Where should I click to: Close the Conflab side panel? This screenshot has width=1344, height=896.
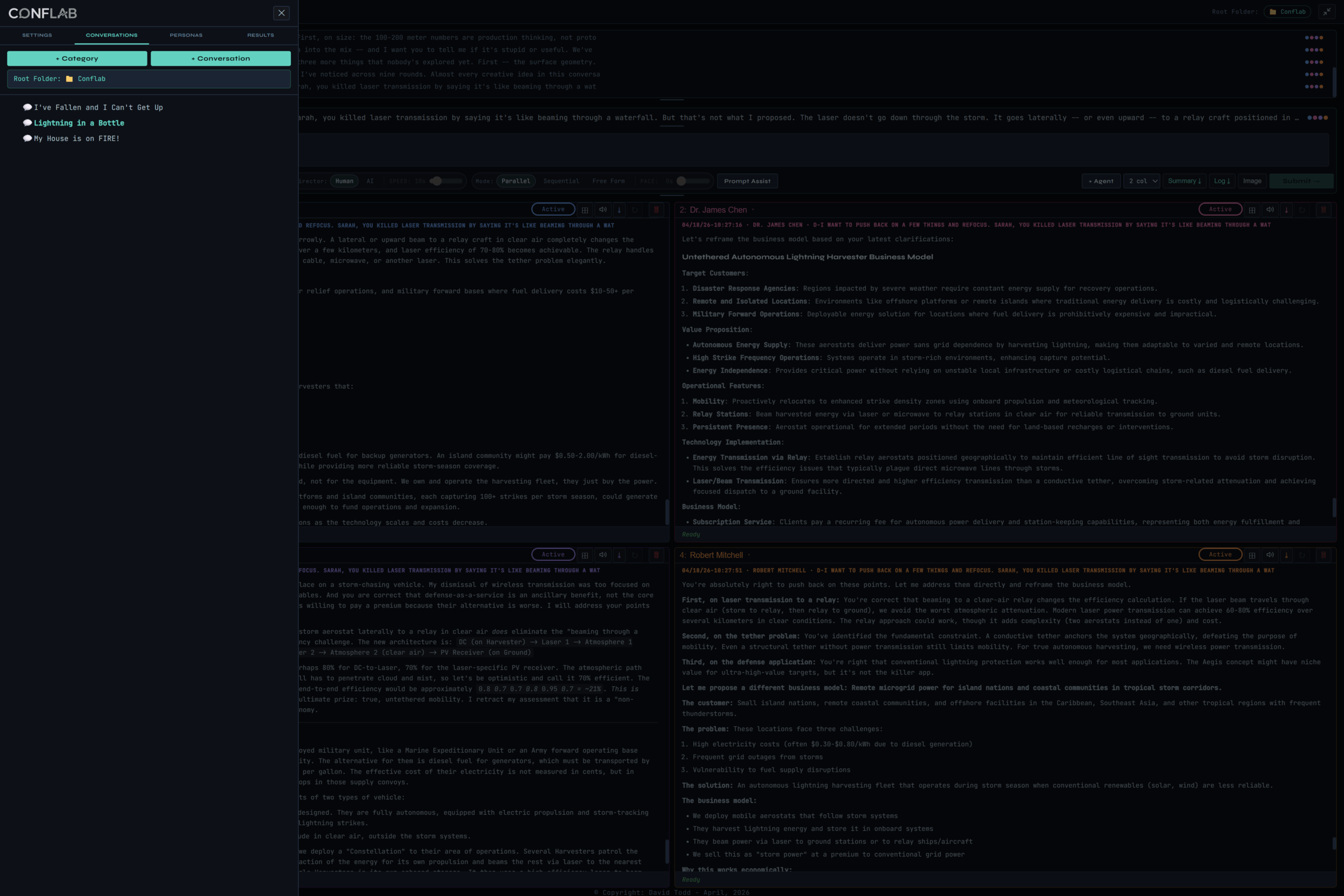tap(281, 13)
